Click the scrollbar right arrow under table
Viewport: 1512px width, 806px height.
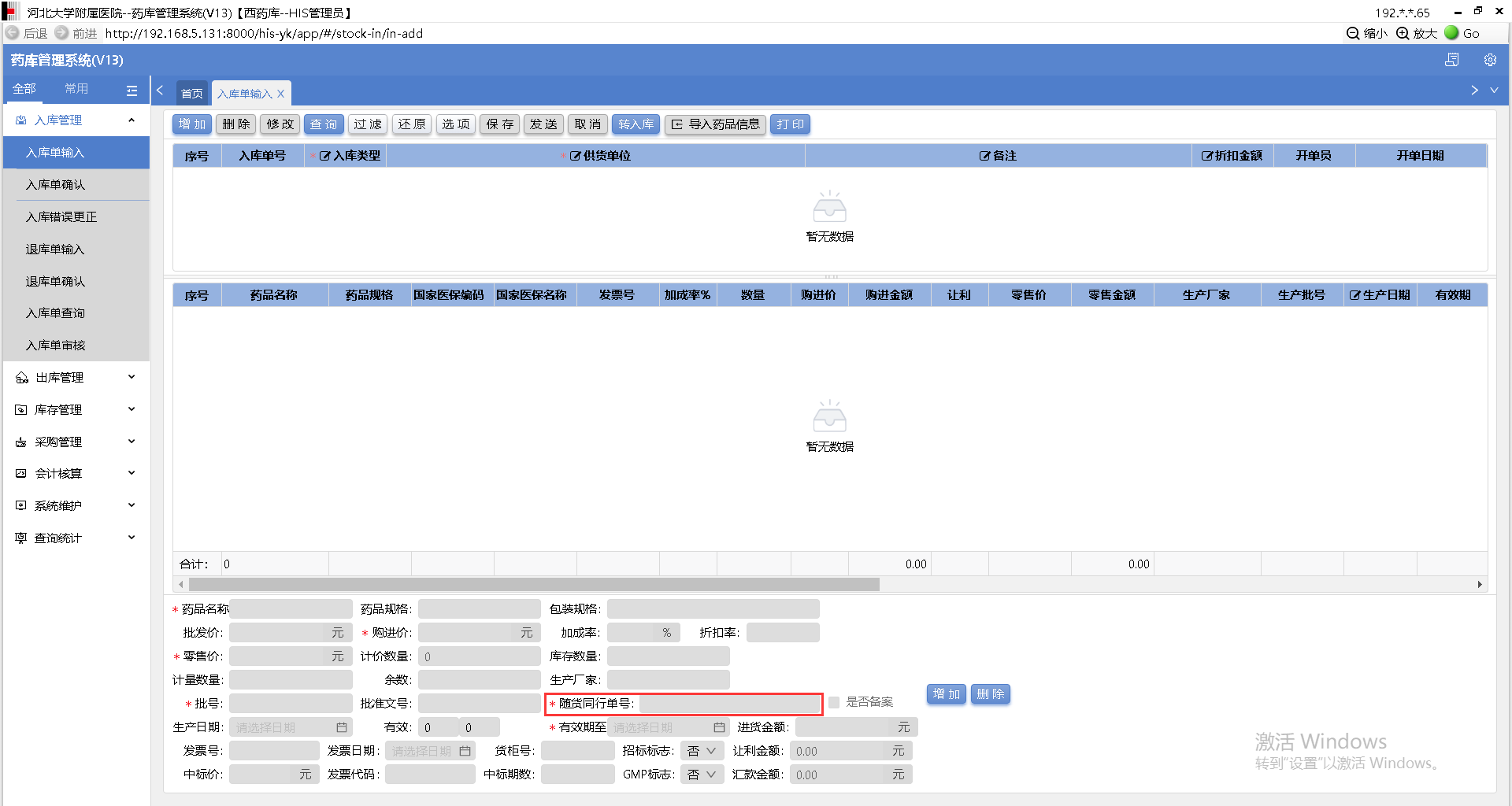click(x=1480, y=585)
